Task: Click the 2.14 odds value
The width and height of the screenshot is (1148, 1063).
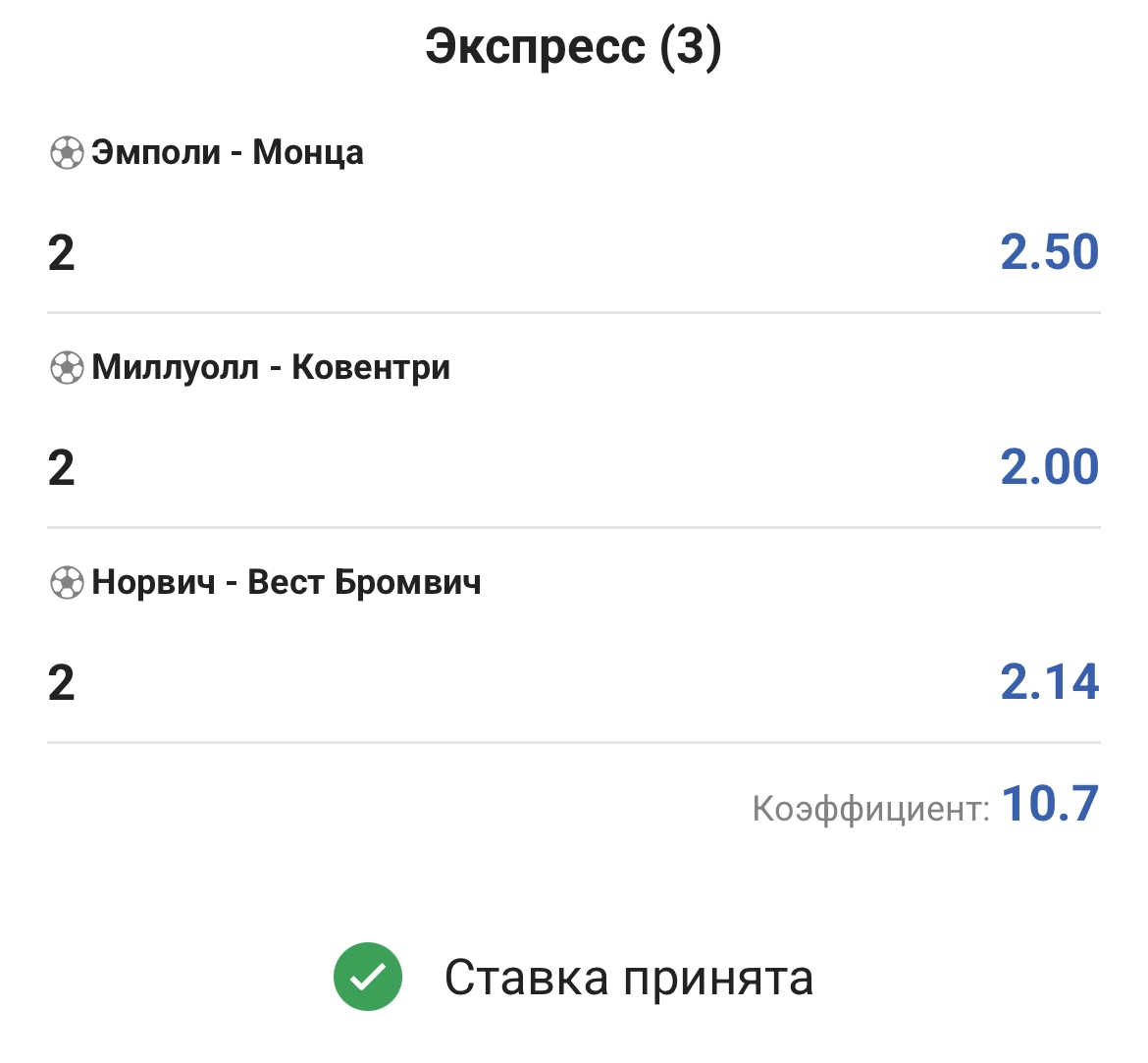Action: (1049, 682)
